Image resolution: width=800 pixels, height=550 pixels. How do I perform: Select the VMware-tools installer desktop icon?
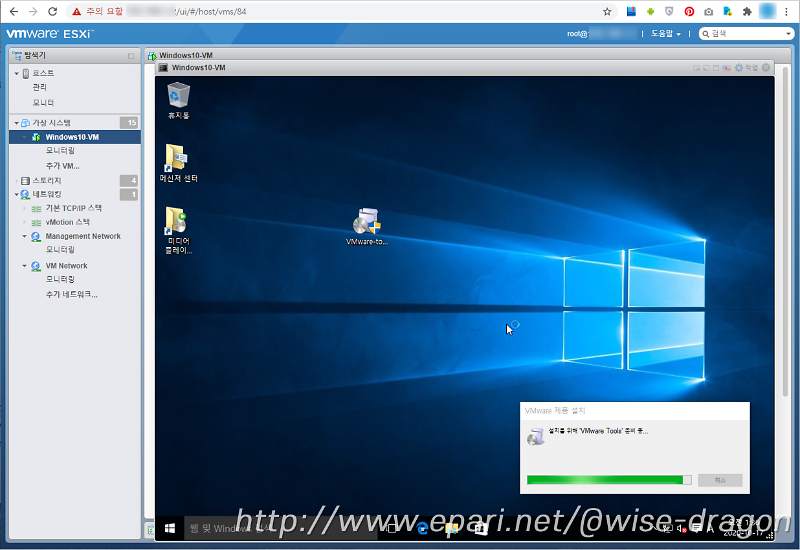click(x=367, y=227)
